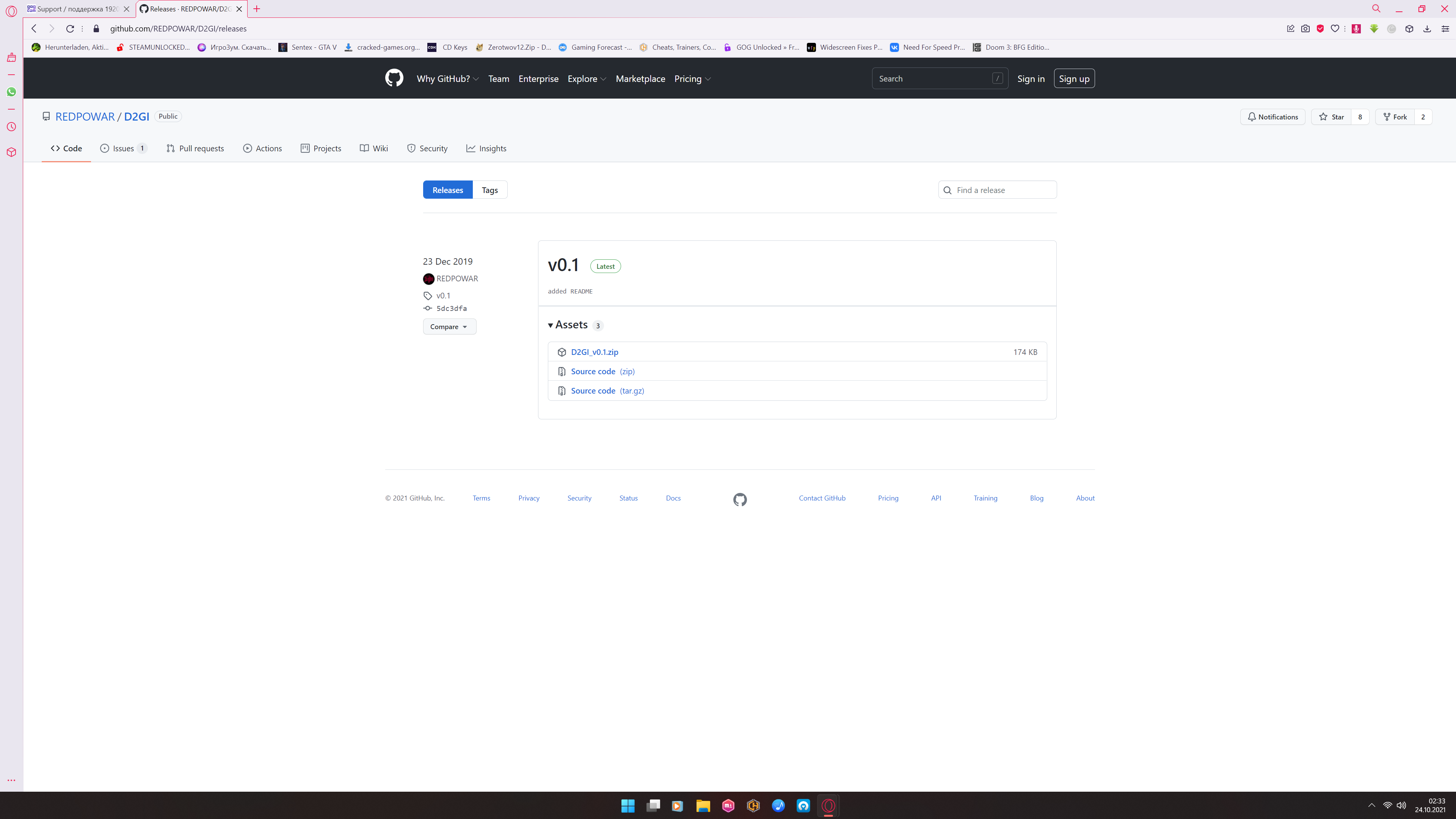Image resolution: width=1456 pixels, height=819 pixels.
Task: Open the Issues tab
Action: [x=124, y=148]
